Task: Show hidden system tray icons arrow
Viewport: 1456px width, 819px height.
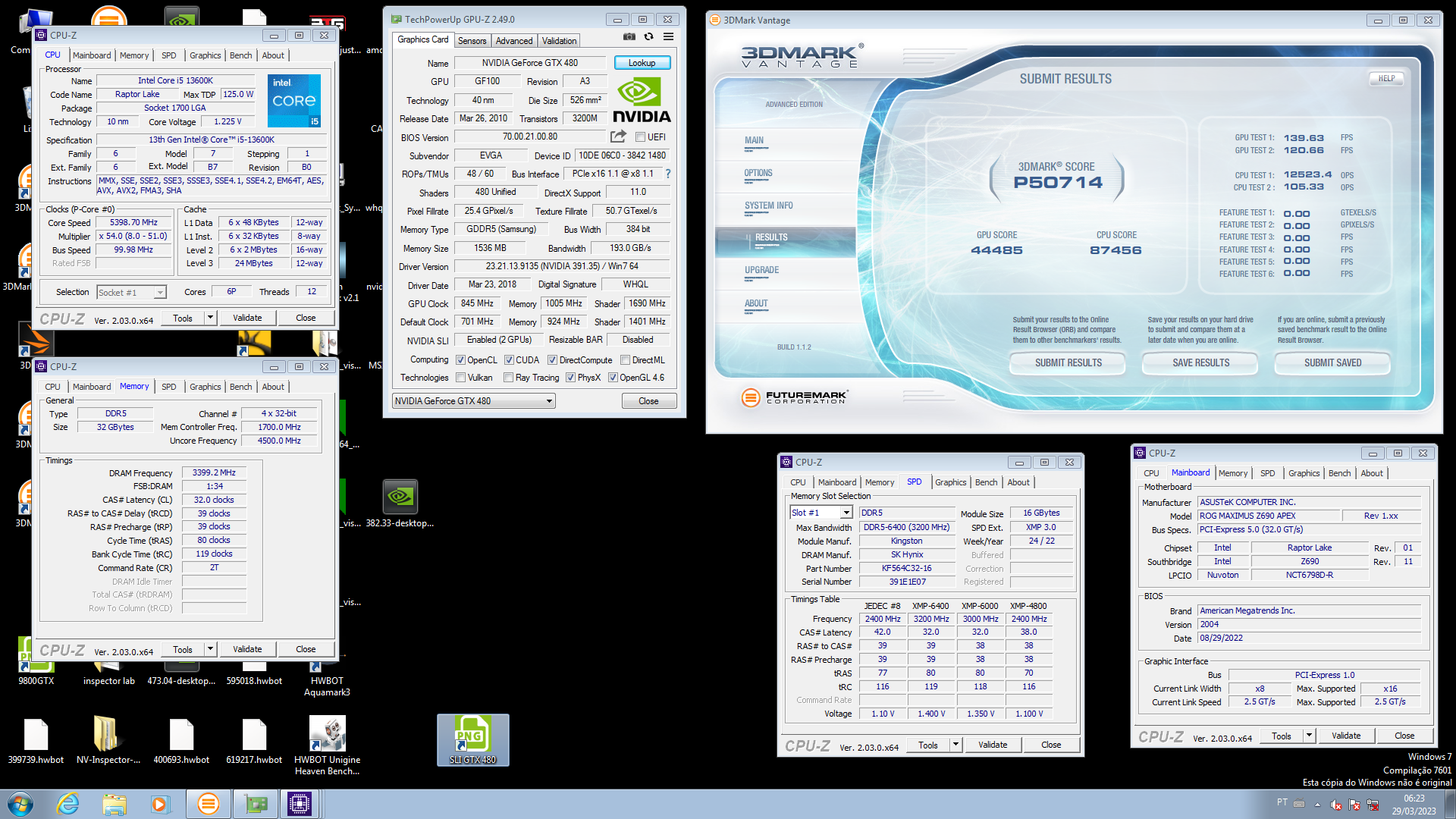Action: (1317, 805)
